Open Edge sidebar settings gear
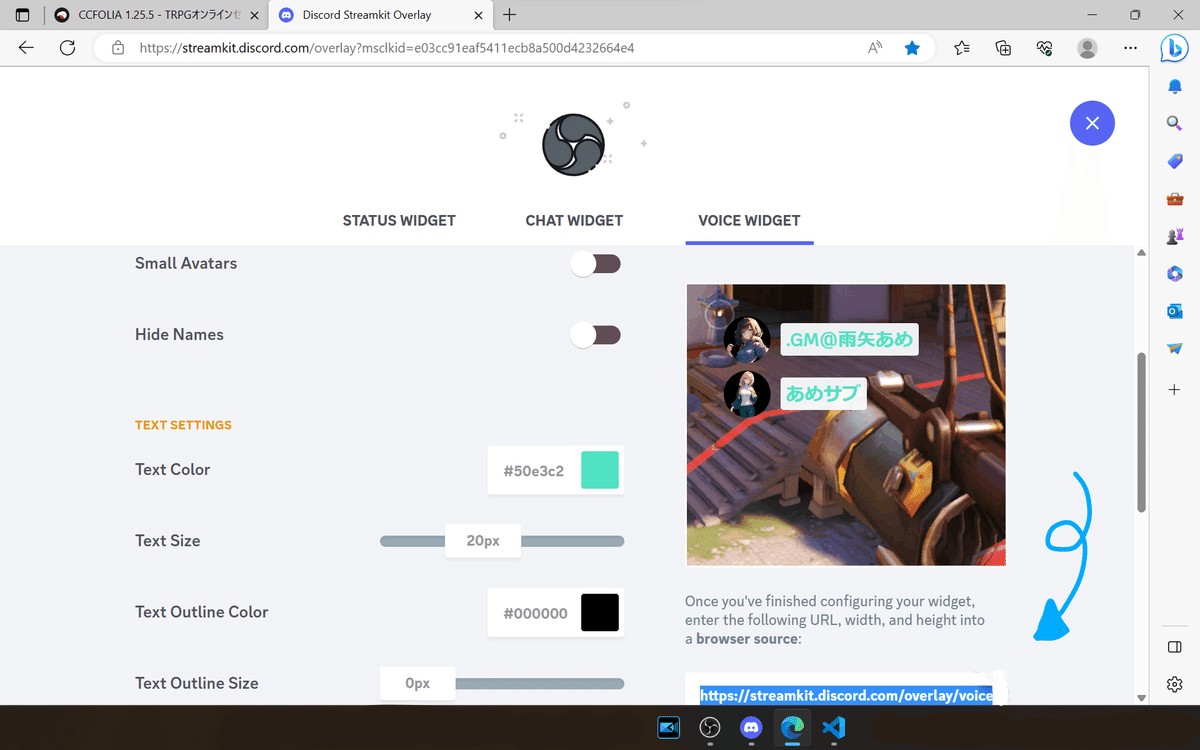The height and width of the screenshot is (750, 1200). [1175, 684]
